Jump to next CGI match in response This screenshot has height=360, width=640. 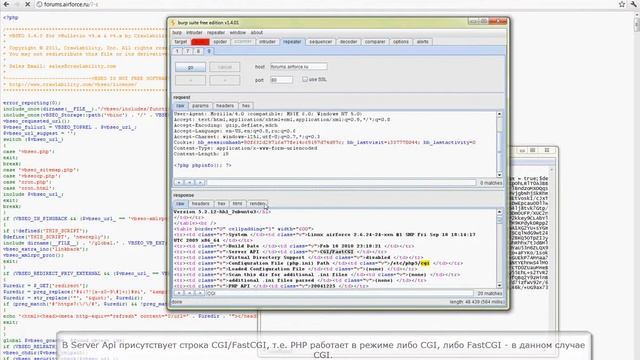pos(200,293)
